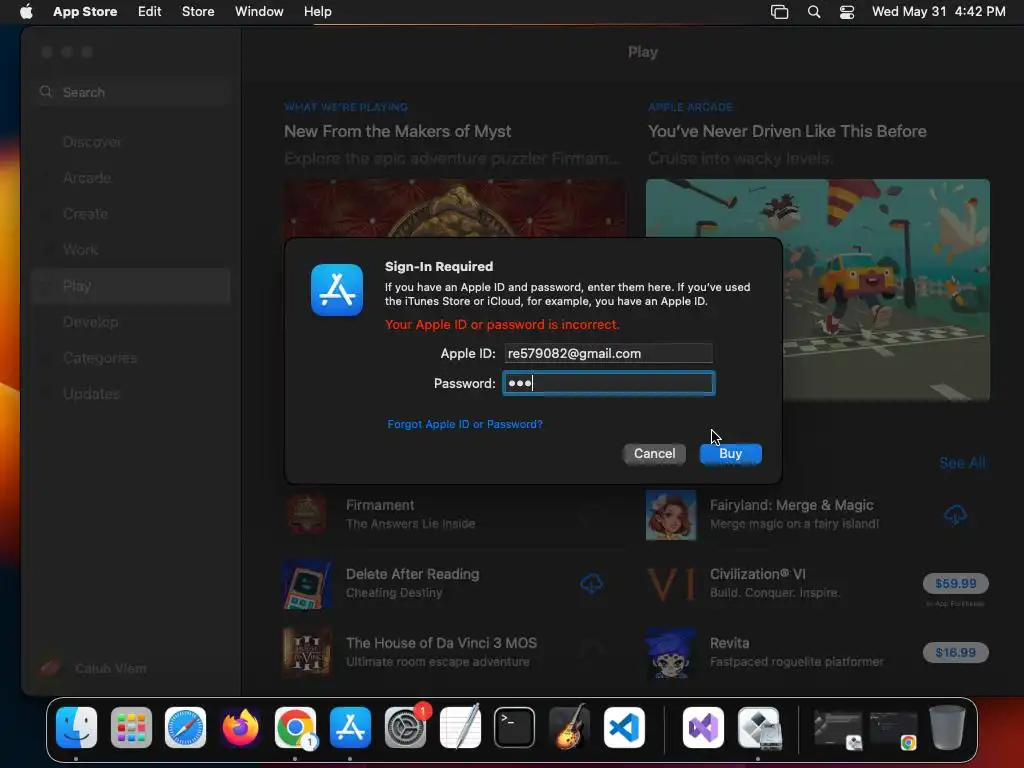Image resolution: width=1024 pixels, height=768 pixels.
Task: Cancel the Sign-In Required dialog
Action: (x=654, y=454)
